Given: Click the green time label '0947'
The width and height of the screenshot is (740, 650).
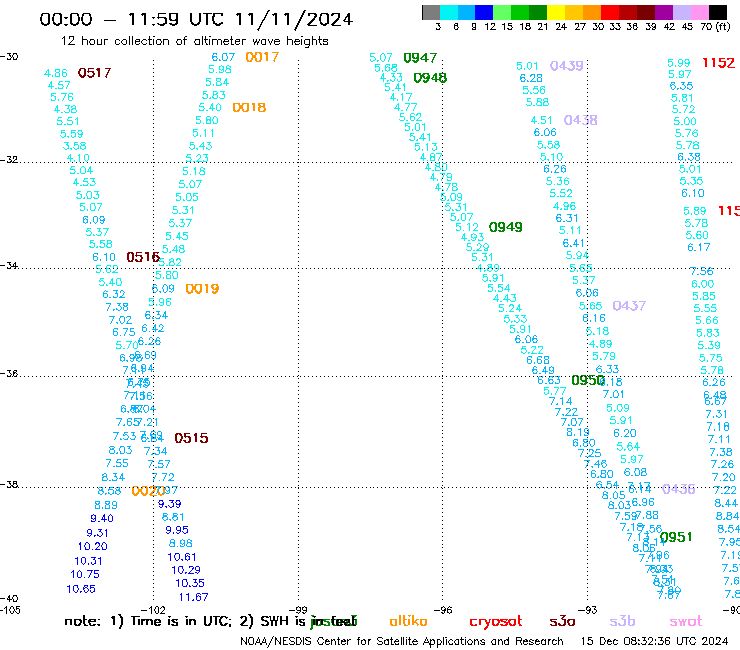Looking at the screenshot, I should [x=420, y=58].
